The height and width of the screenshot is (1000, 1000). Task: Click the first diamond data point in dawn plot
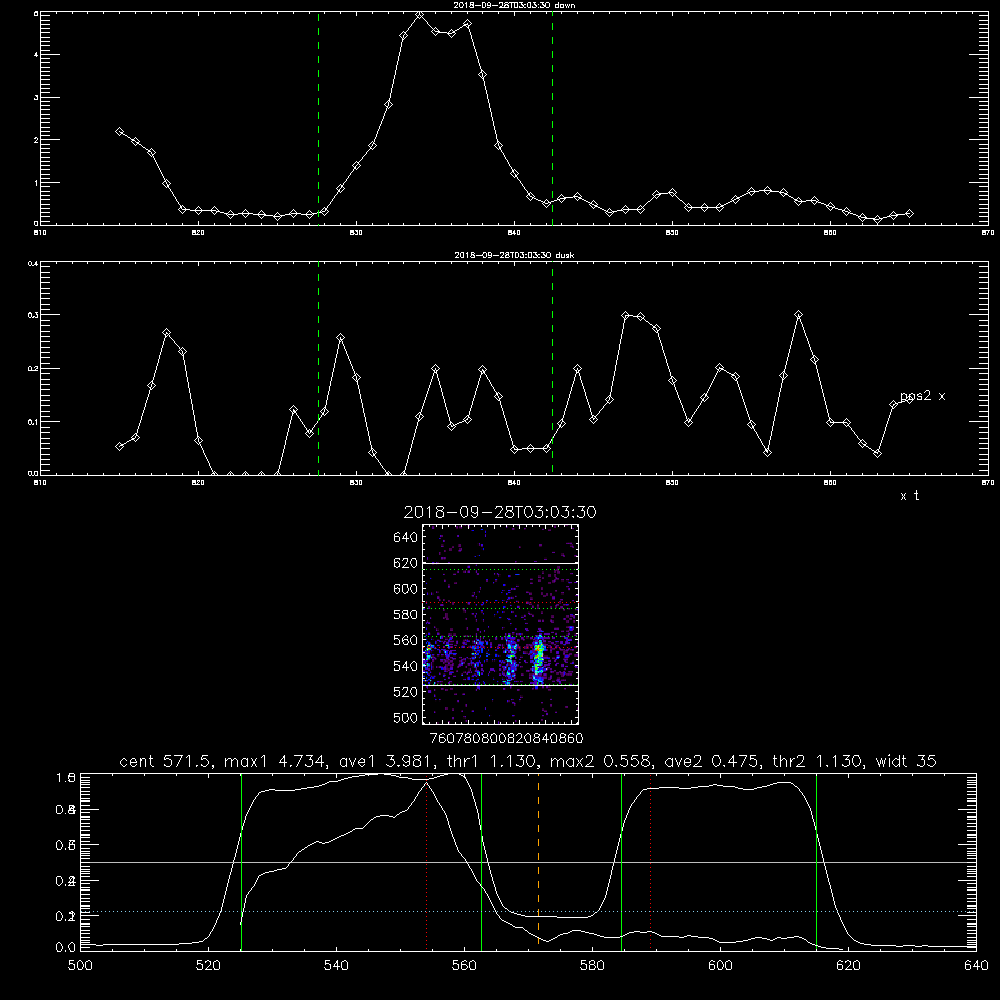tap(119, 131)
